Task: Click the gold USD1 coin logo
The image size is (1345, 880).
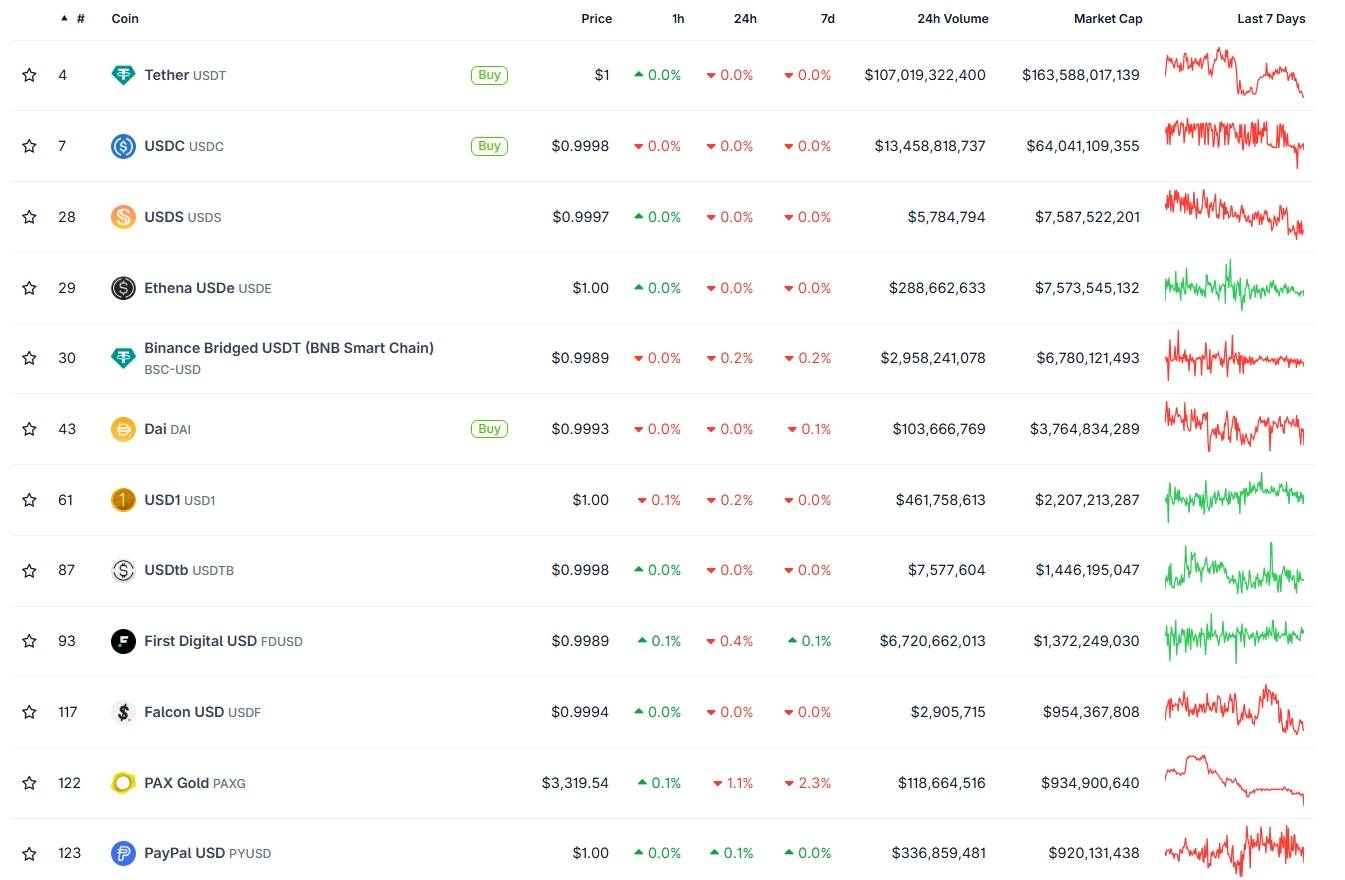Action: tap(123, 500)
